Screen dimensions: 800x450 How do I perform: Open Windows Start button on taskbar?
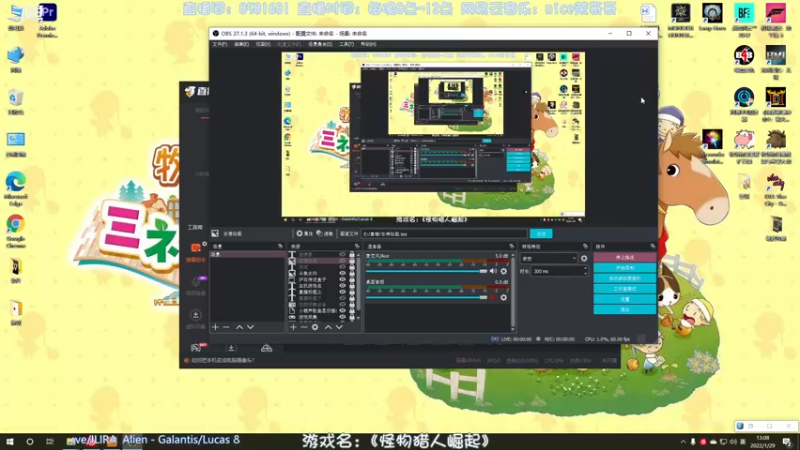[x=9, y=442]
